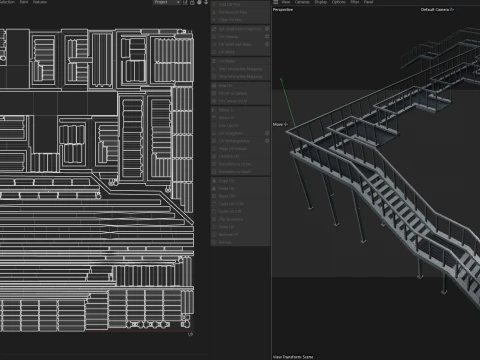This screenshot has width=480, height=360.
Task: Open the View menu in 3D viewport
Action: [286, 2]
